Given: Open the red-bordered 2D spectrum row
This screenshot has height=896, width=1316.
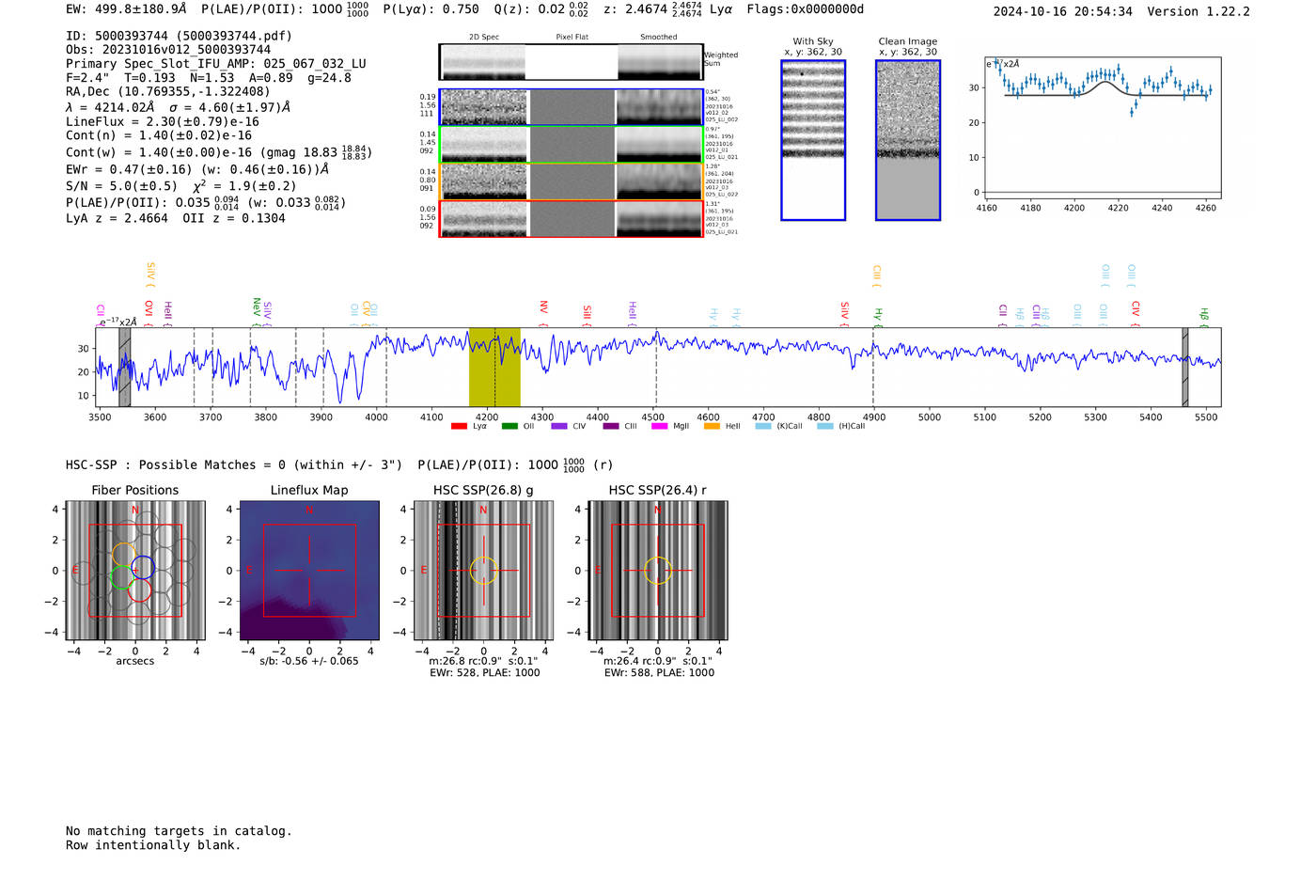Looking at the screenshot, I should click(572, 218).
